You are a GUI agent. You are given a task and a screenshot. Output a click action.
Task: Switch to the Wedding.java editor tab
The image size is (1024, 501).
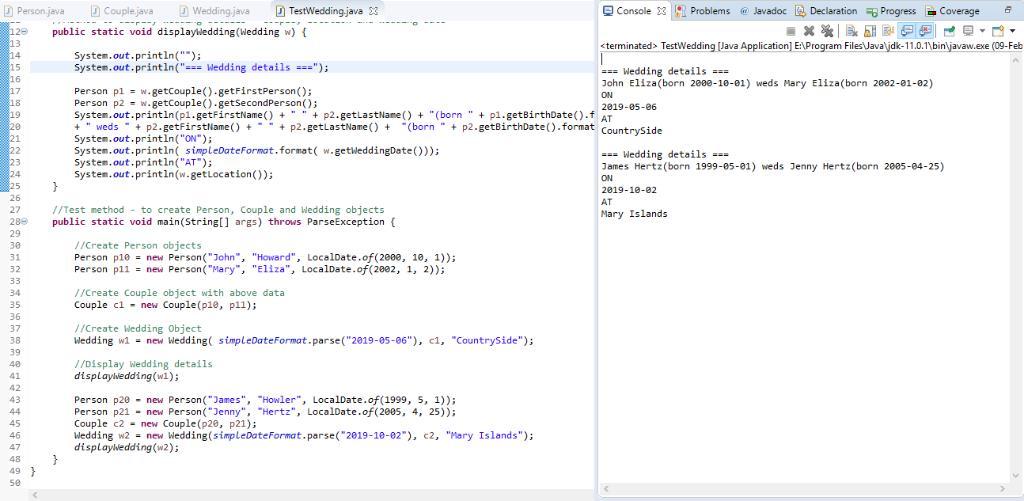point(214,10)
